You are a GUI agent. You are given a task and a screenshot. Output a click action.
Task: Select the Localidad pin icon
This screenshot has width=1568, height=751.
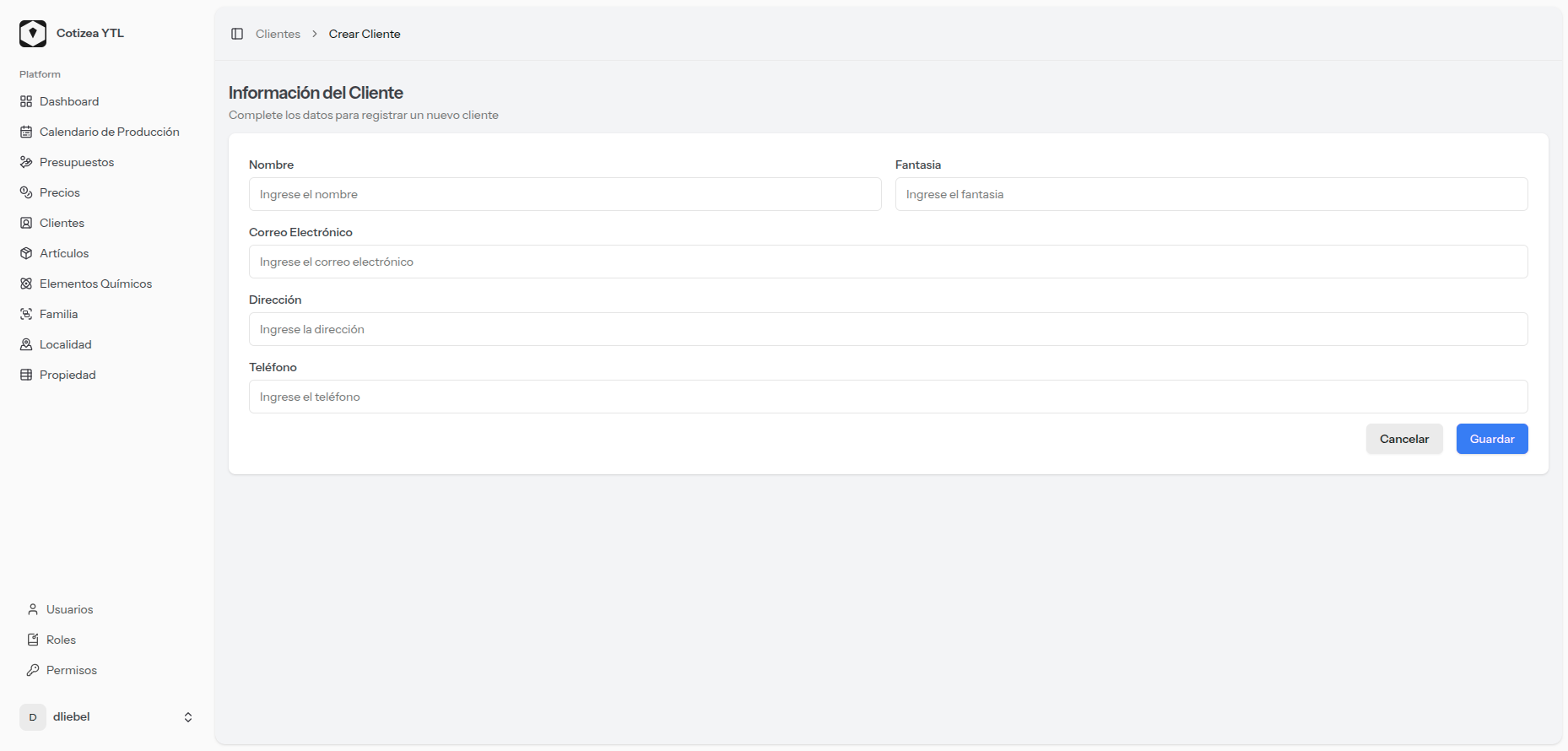(x=26, y=344)
